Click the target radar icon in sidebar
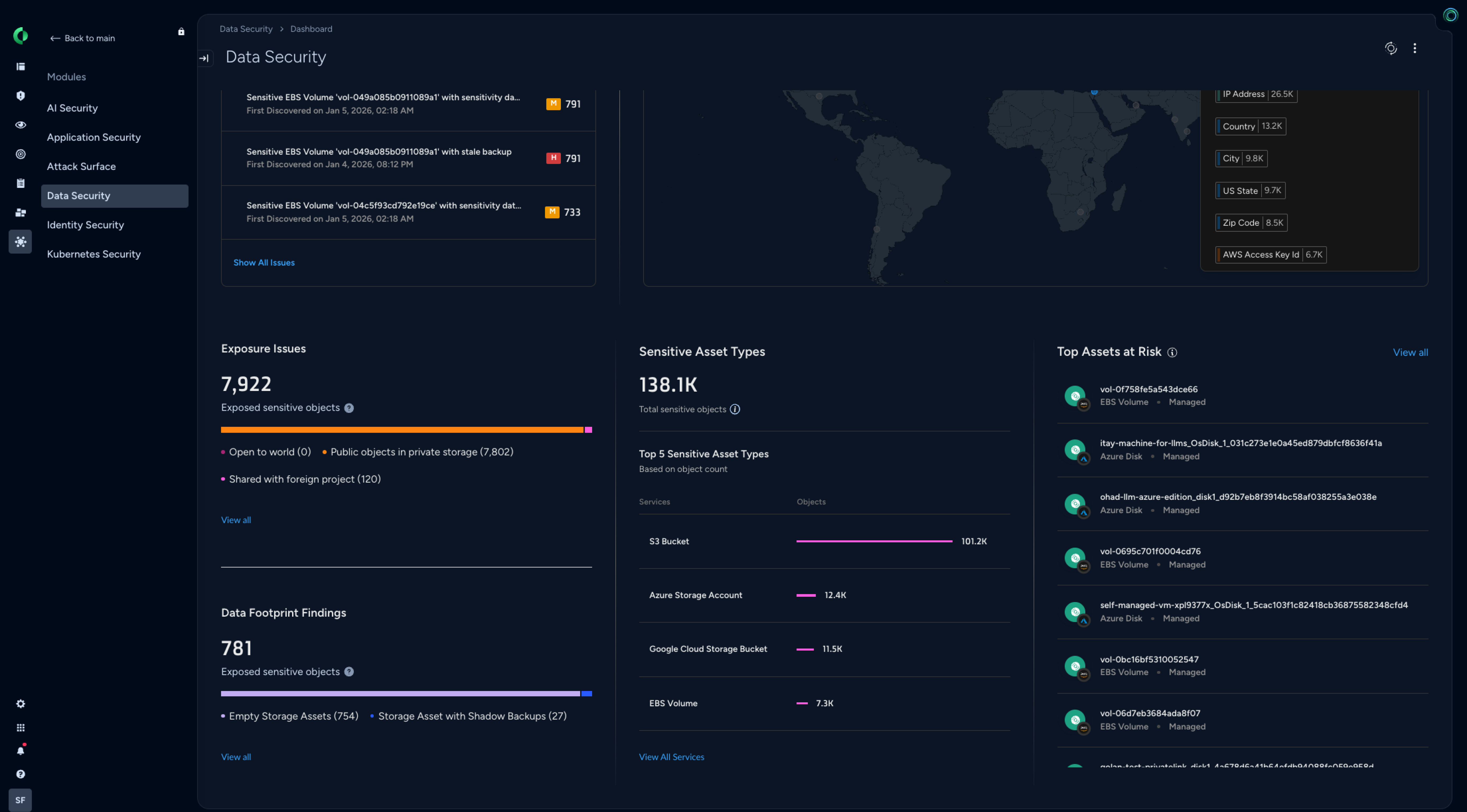 click(21, 154)
